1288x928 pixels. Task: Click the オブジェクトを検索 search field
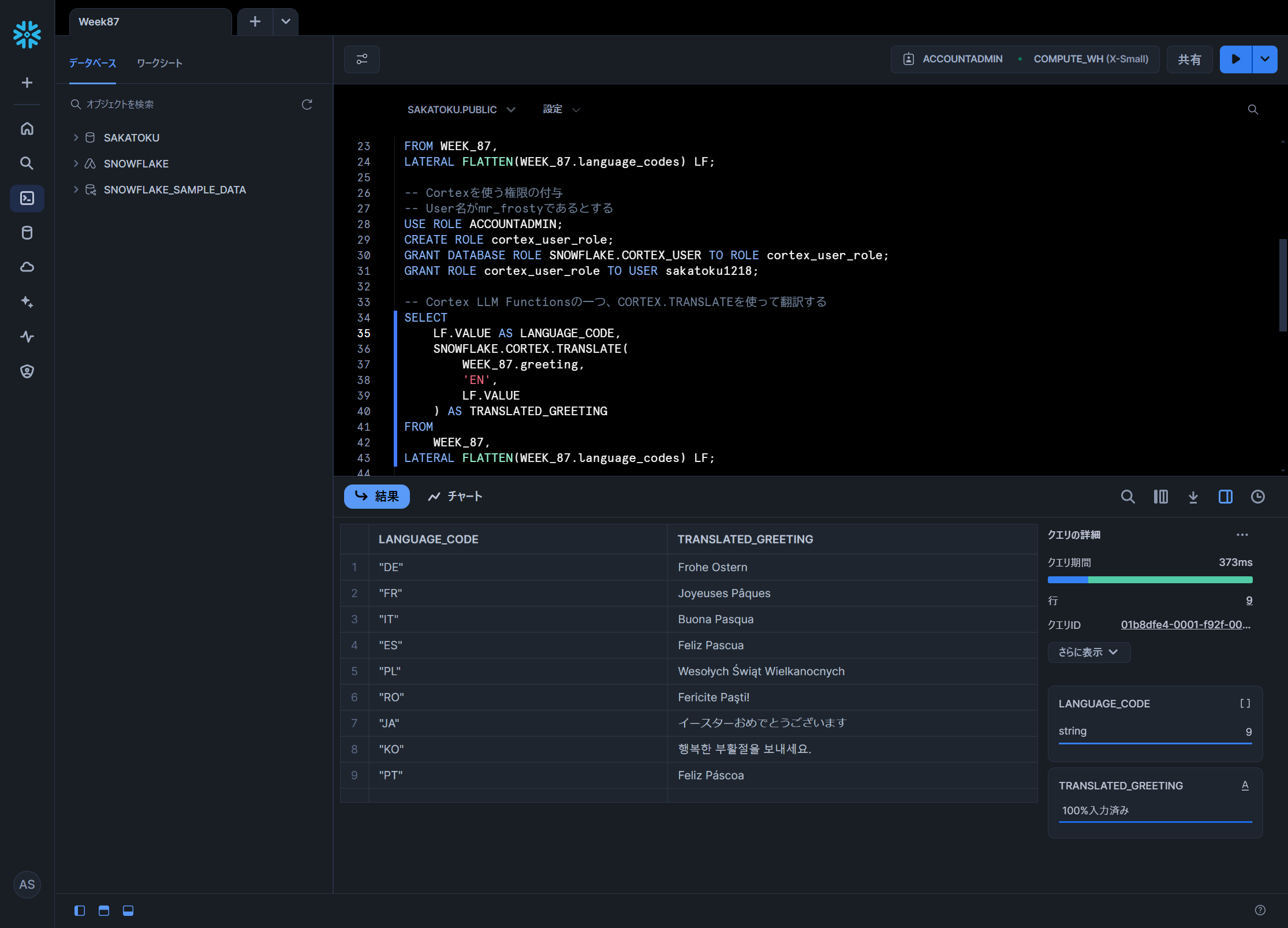[185, 105]
